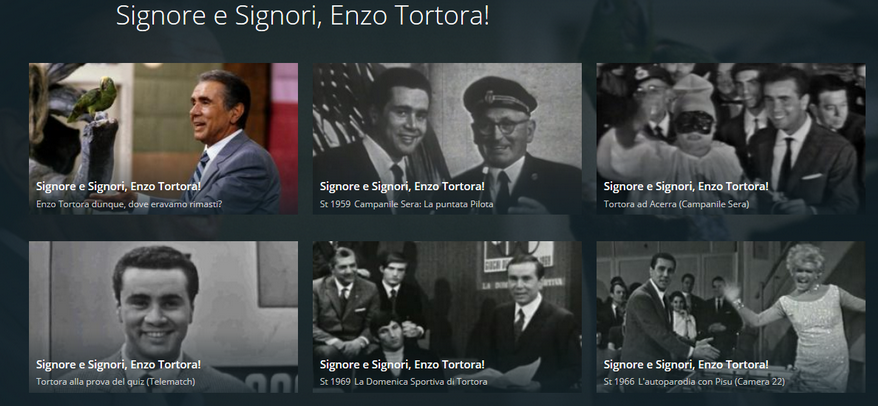Viewport: 878px width, 406px height.
Task: Open thumbnail showing man in uniform cap
Action: [x=447, y=138]
